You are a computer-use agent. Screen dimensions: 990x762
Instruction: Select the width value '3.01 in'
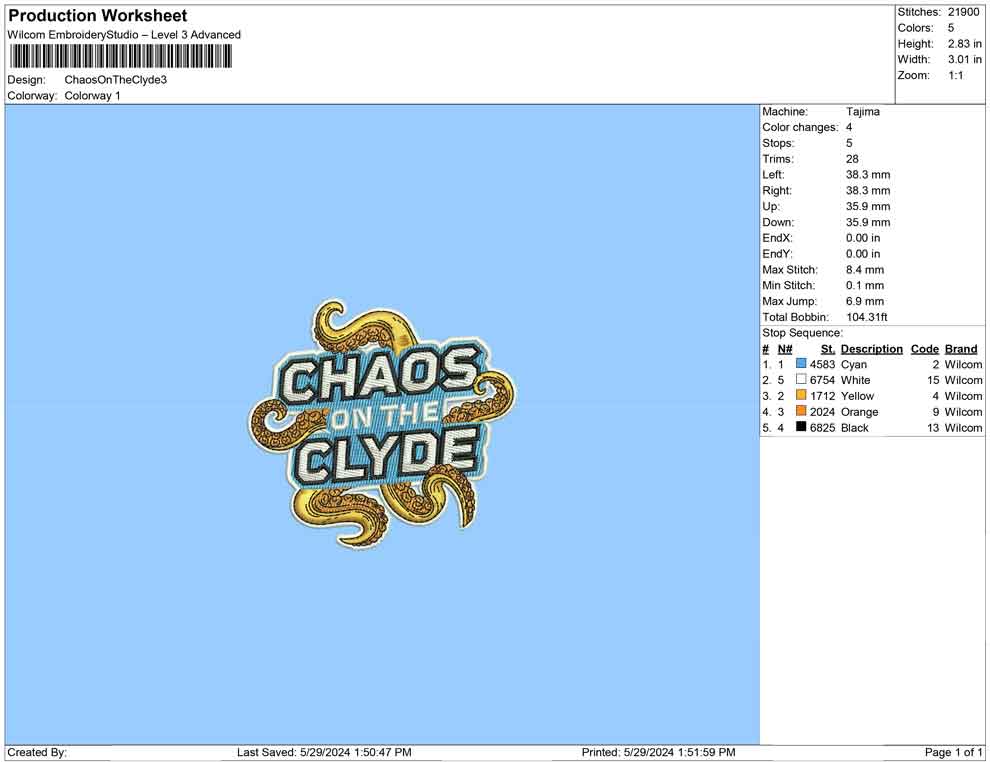pos(965,59)
